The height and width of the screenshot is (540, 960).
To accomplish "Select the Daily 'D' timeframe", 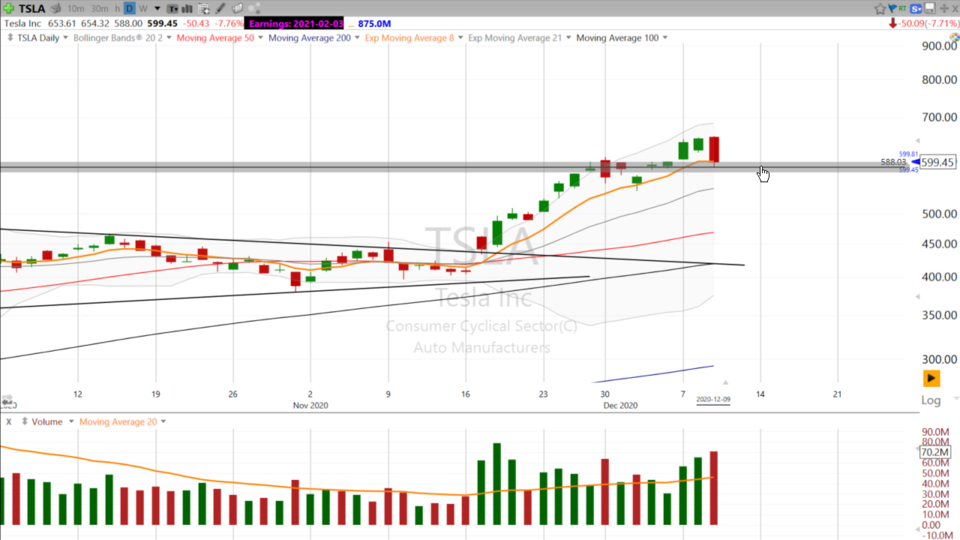I will (x=129, y=9).
